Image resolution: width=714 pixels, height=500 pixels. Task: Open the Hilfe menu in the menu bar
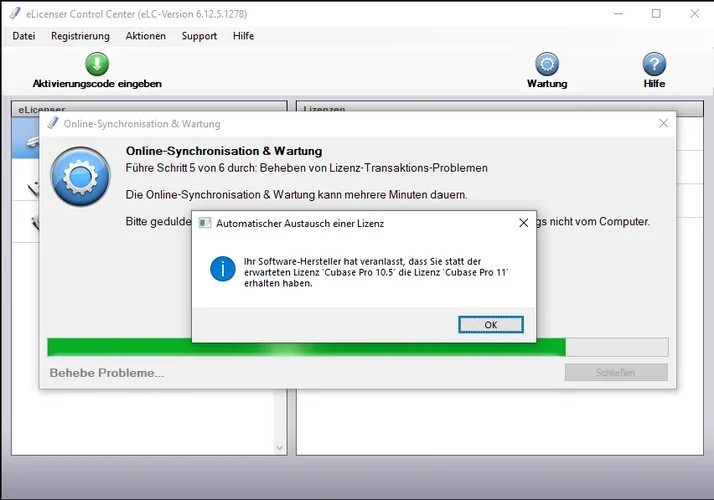click(x=243, y=36)
